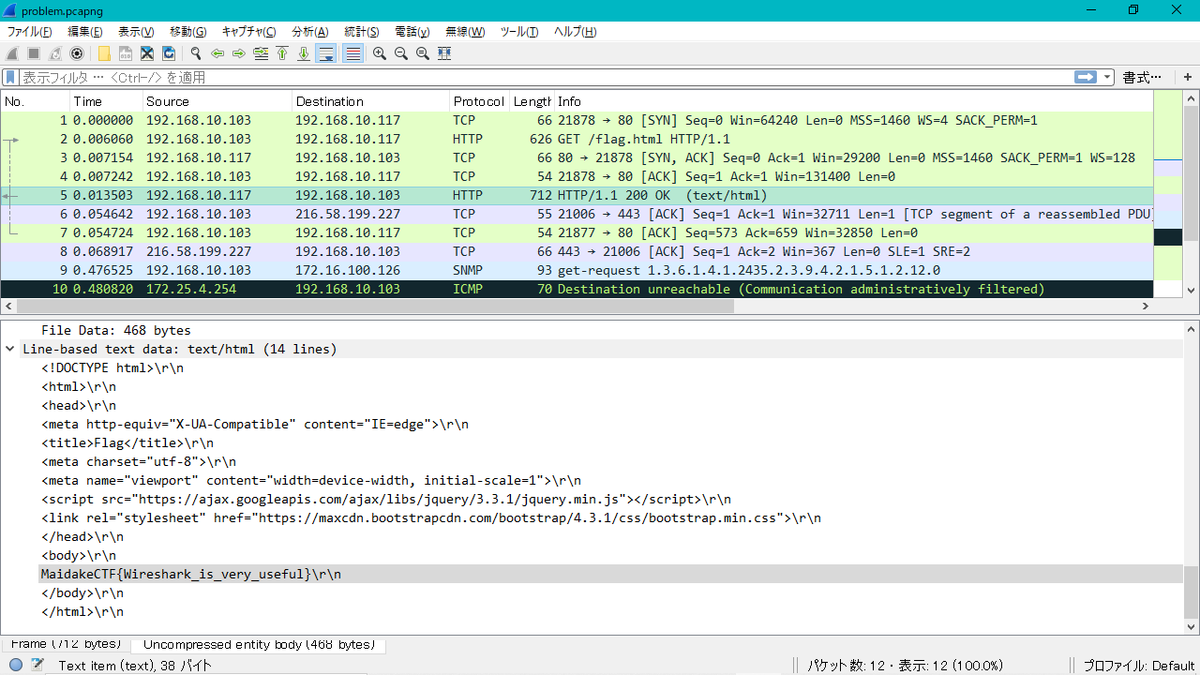Click the stop capture square icon
Image resolution: width=1200 pixels, height=675 pixels.
pyautogui.click(x=33, y=53)
